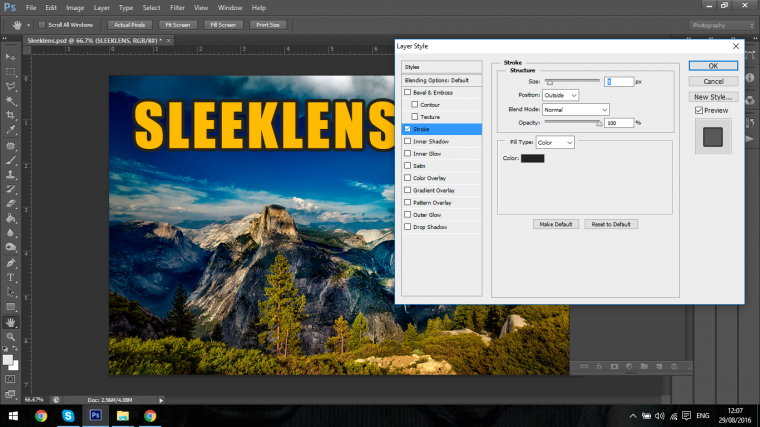Toggle the Preview checkbox
Image resolution: width=760 pixels, height=427 pixels.
coord(699,111)
